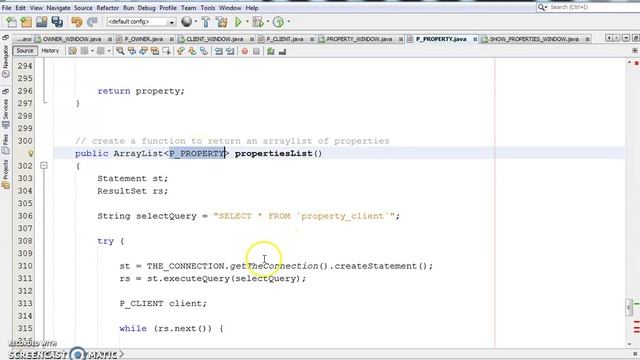Switch to SHOW_PROPERTIES_WINDOW.java tab
Screen dimensions: 640x360
click(533, 39)
